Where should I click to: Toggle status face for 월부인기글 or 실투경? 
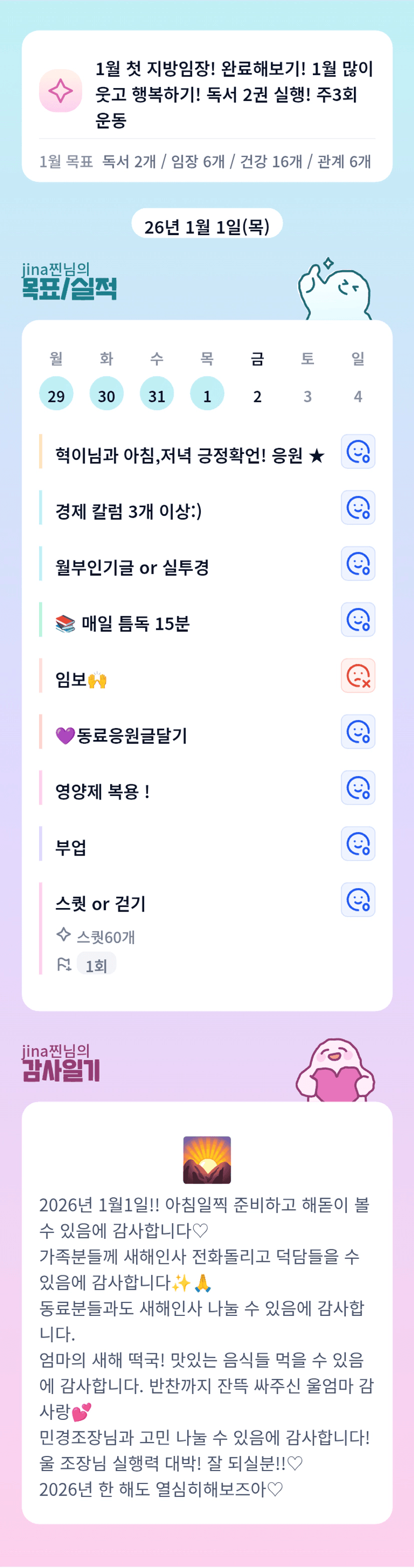point(358,564)
